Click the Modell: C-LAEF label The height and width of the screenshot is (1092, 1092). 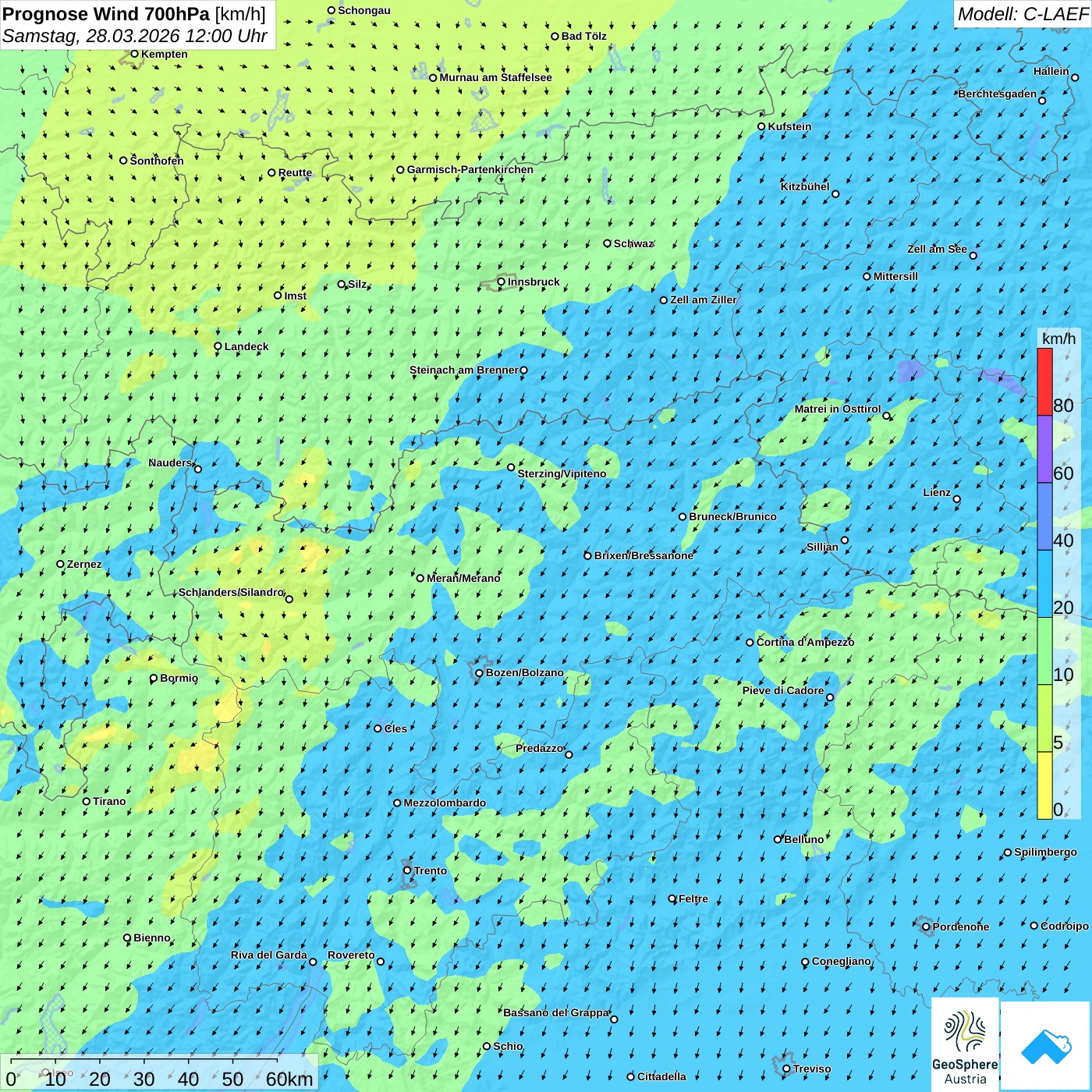point(1023,14)
